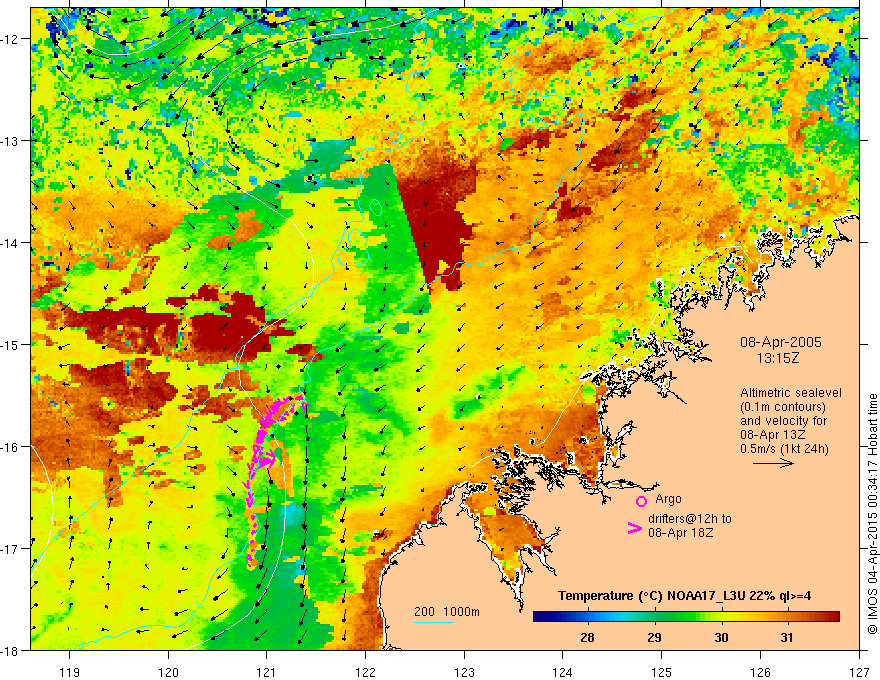
Task: Click the color bar tick label 28
Action: pos(587,637)
